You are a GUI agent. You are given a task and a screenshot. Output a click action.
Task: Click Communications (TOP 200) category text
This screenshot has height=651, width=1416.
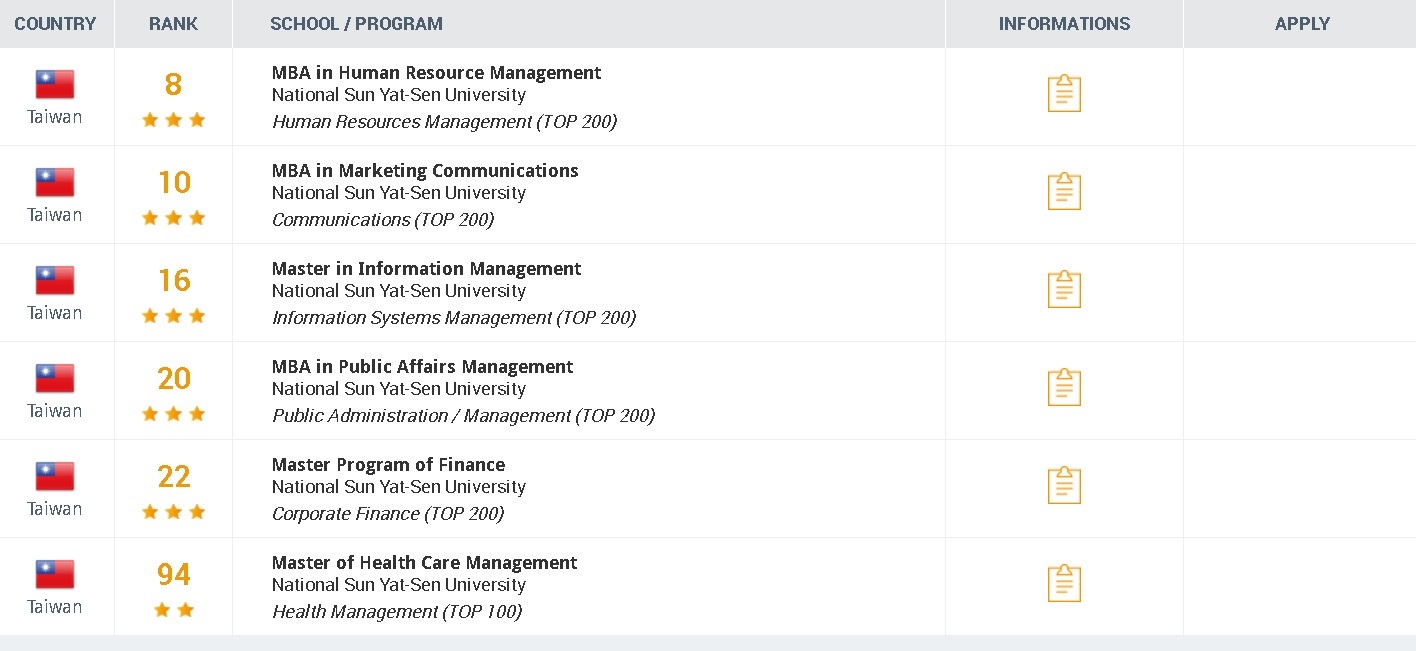coord(383,220)
